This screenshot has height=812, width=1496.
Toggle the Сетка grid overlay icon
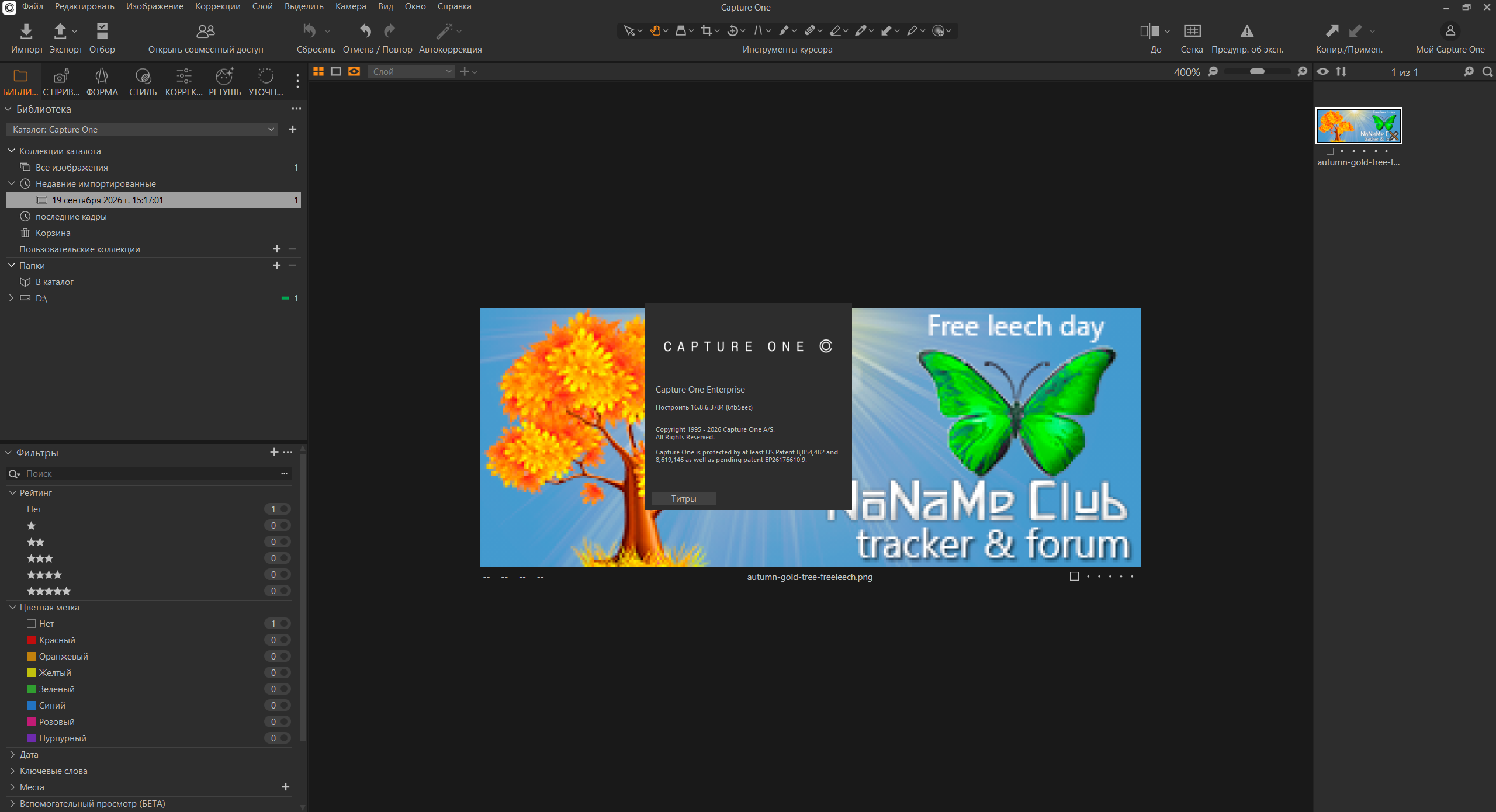click(x=1192, y=31)
